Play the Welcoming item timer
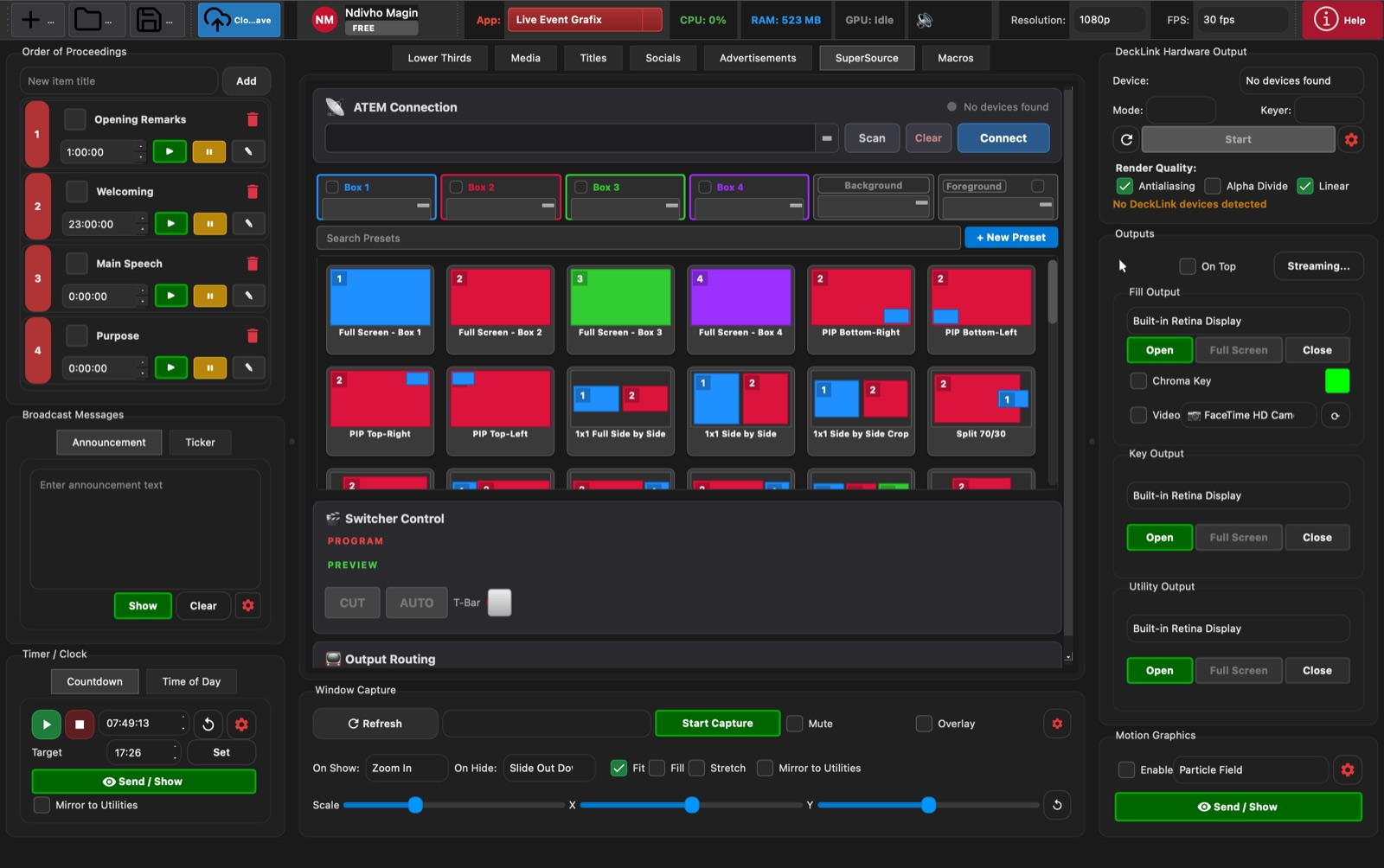 (171, 224)
